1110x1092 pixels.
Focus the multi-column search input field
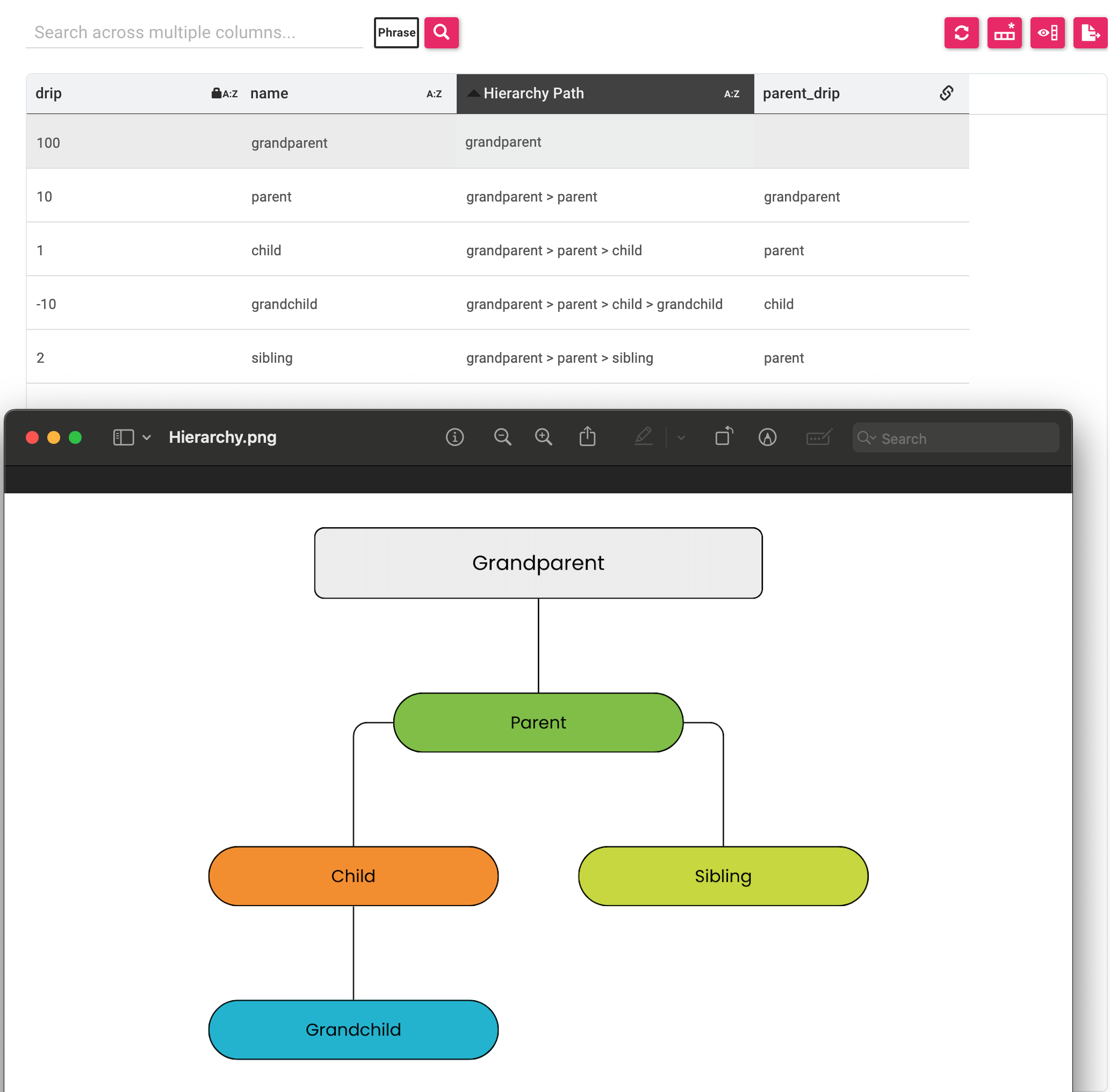(194, 33)
